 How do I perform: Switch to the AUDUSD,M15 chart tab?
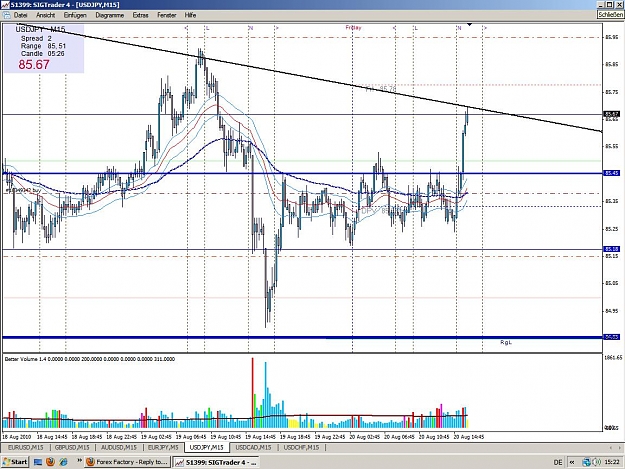click(x=119, y=447)
